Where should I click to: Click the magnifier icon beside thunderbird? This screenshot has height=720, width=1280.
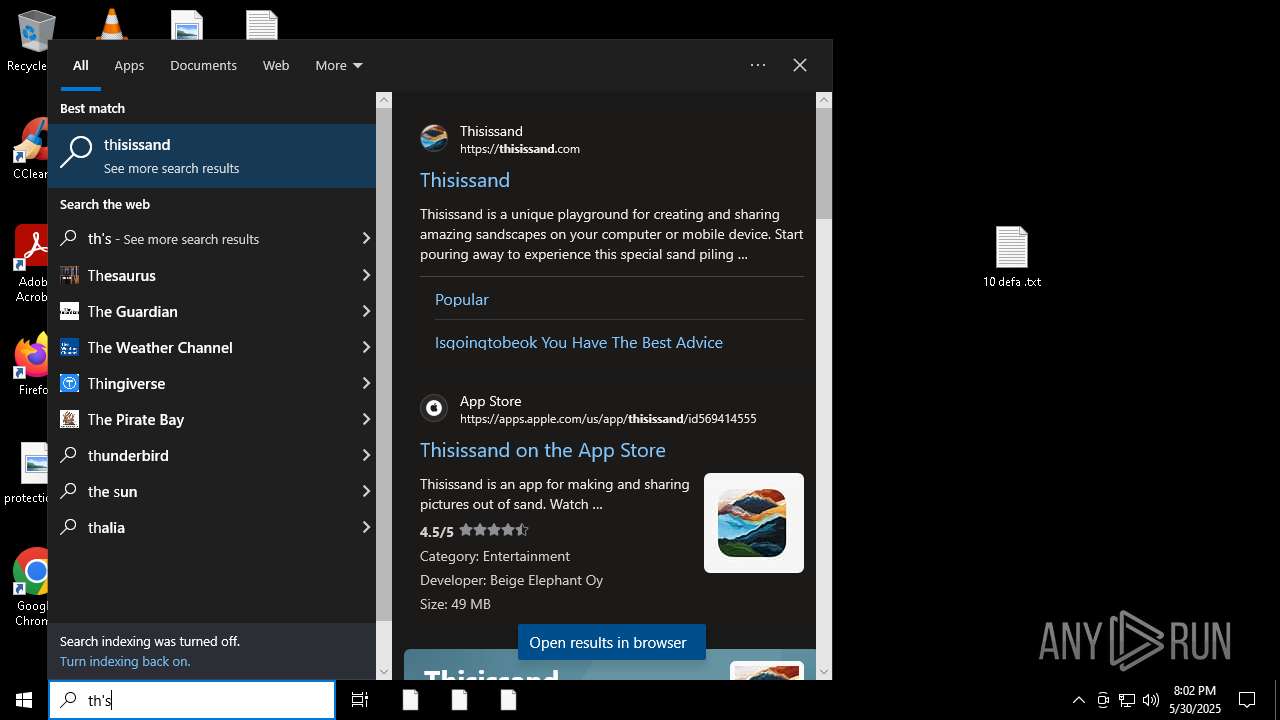point(69,455)
